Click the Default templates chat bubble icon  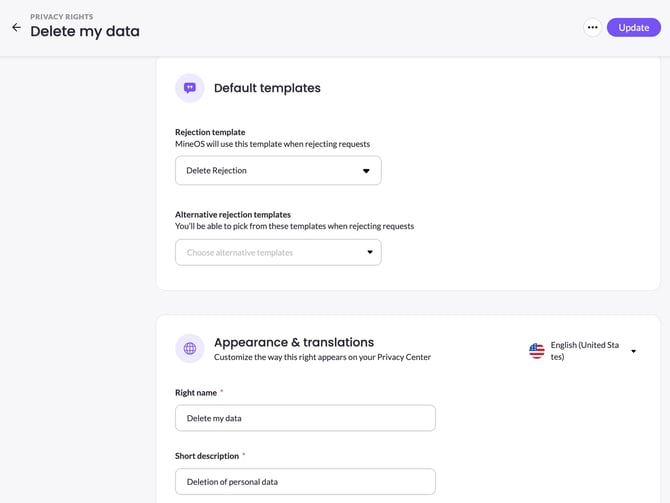pyautogui.click(x=190, y=88)
